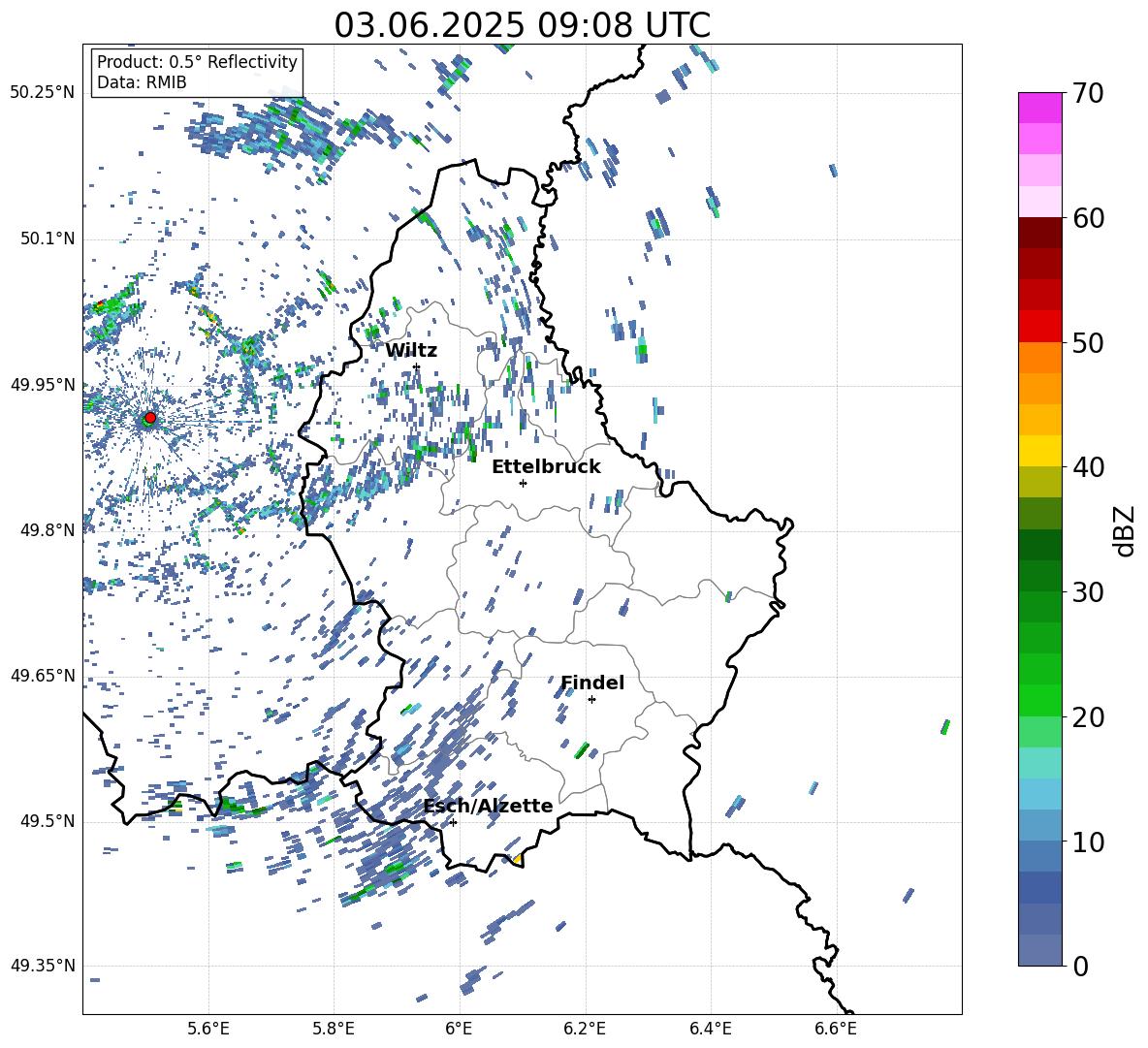This screenshot has height=1048, width=1148.
Task: Click the 0 value on the colorbar
Action: [x=1080, y=966]
